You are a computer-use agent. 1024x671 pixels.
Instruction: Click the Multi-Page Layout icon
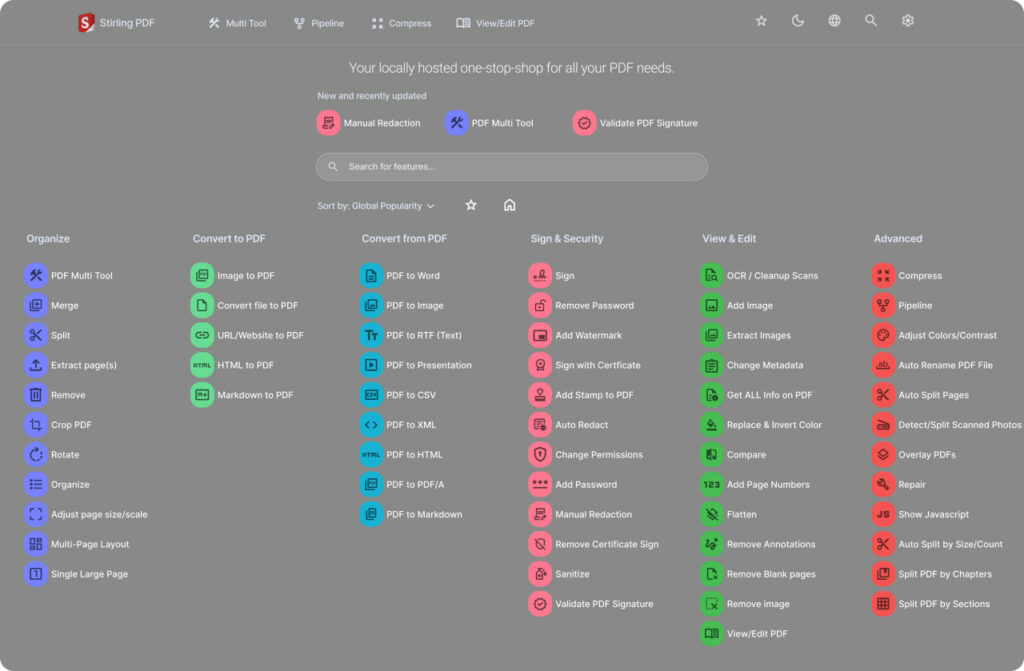[36, 544]
